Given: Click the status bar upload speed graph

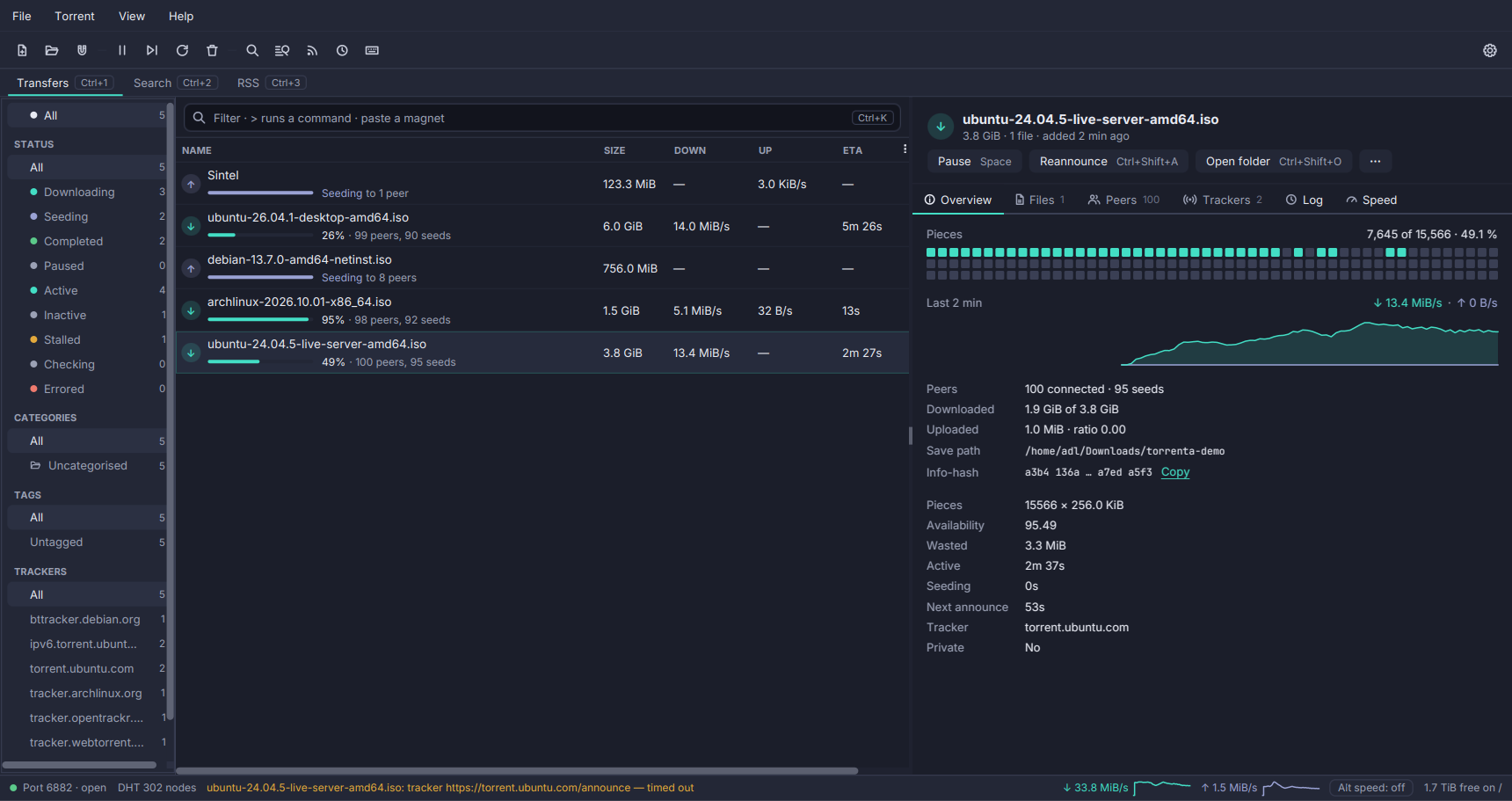Looking at the screenshot, I should [1291, 787].
